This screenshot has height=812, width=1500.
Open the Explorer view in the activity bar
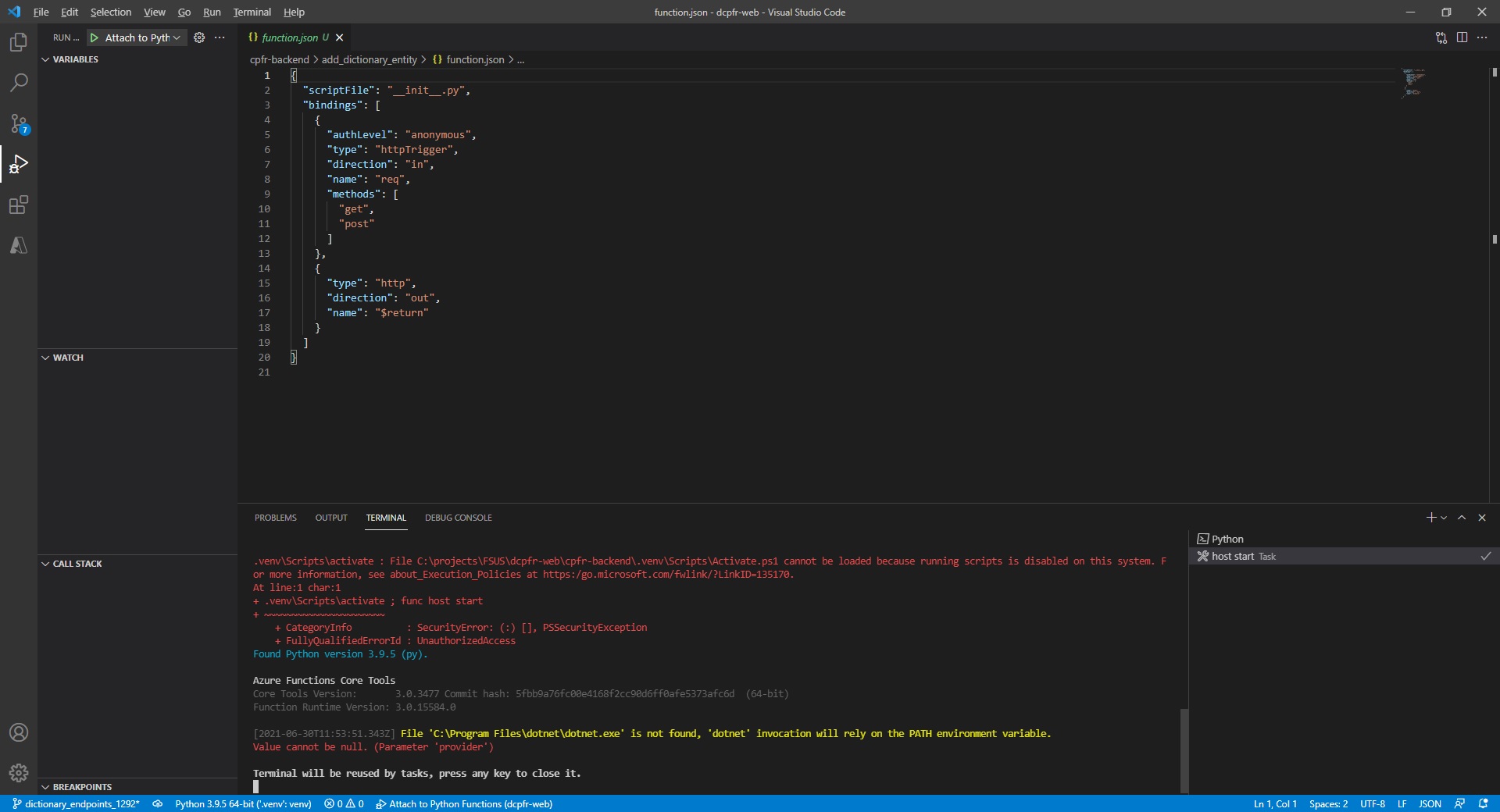click(19, 41)
